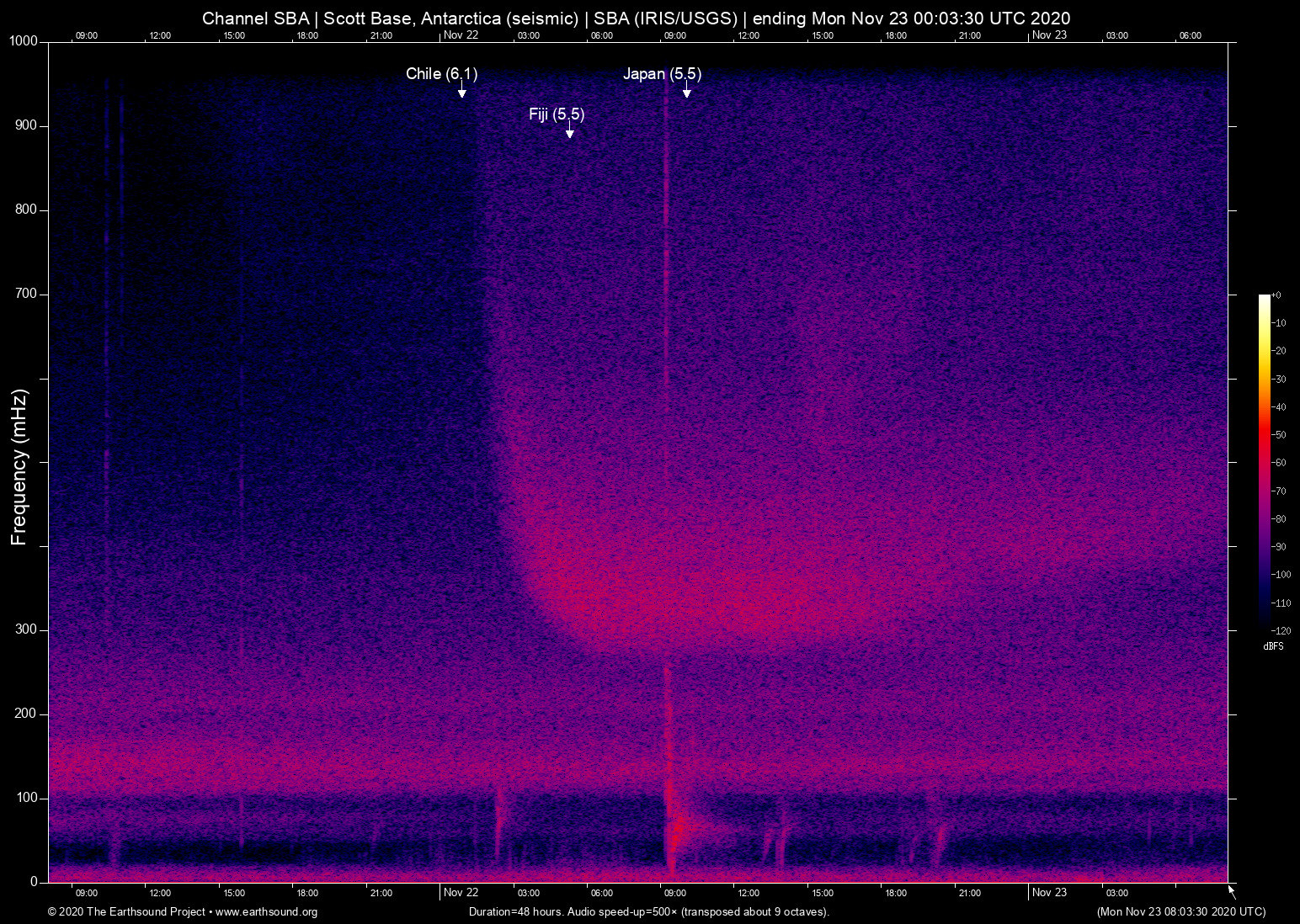Click the Nov 22 label on bottom time axis
Screen dimensions: 1300x924
(461, 892)
